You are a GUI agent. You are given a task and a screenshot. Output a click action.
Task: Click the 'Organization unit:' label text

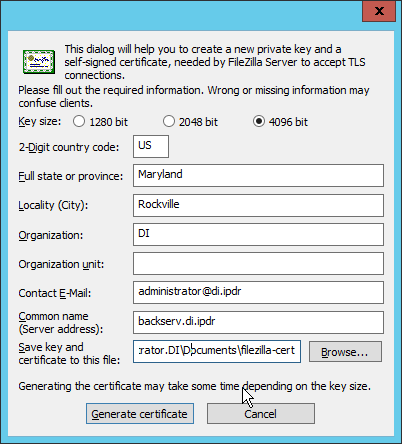point(61,264)
